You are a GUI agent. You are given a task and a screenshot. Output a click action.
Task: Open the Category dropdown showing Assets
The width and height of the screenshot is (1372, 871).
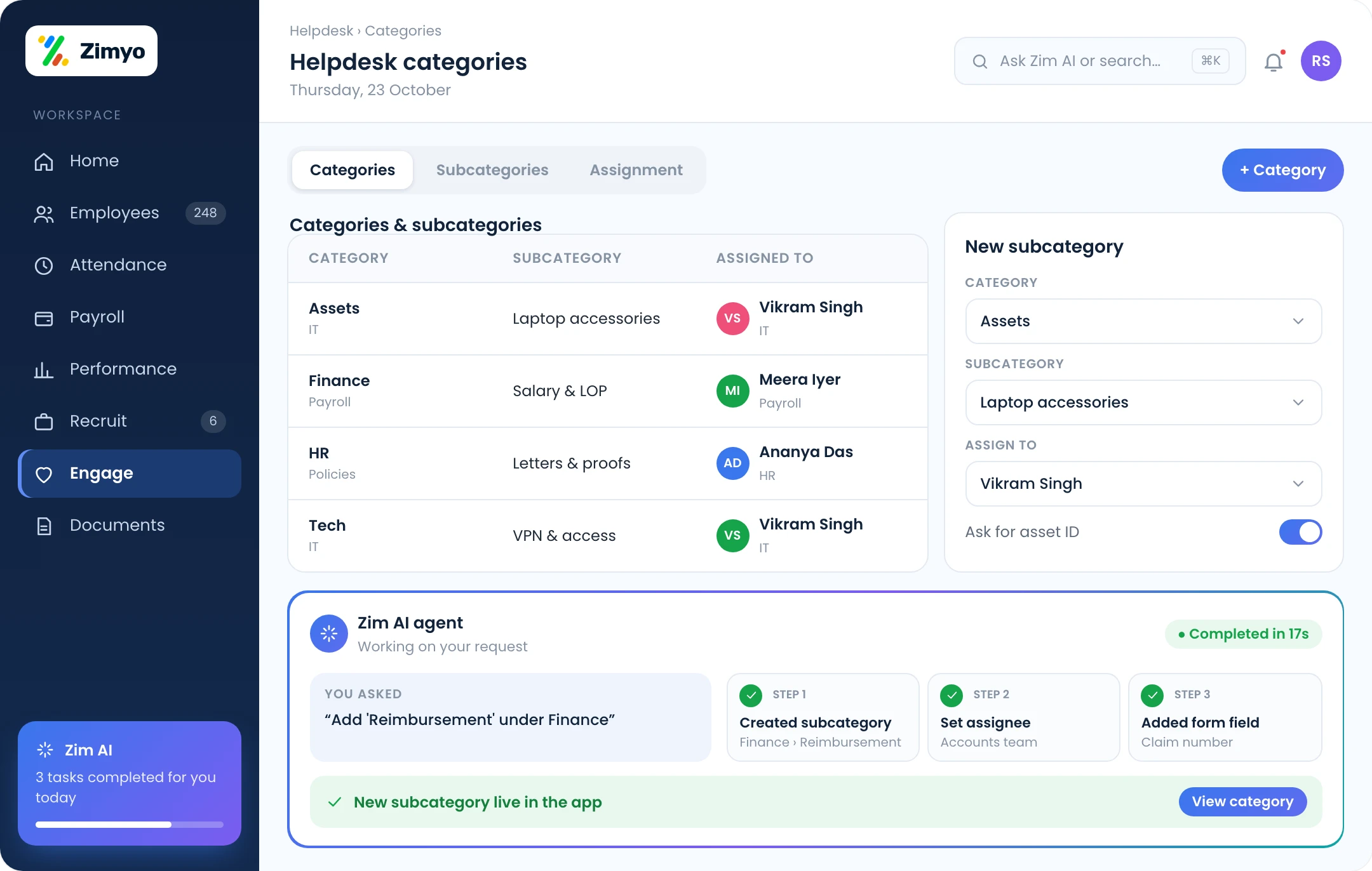[1143, 321]
